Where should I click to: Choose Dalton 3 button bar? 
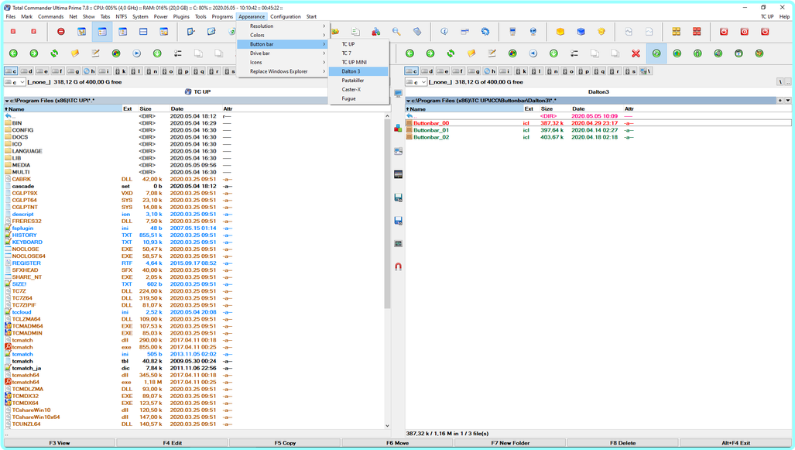point(359,71)
